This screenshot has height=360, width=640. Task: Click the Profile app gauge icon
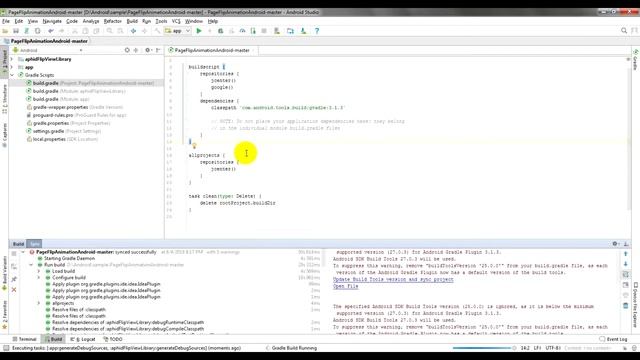coord(242,31)
